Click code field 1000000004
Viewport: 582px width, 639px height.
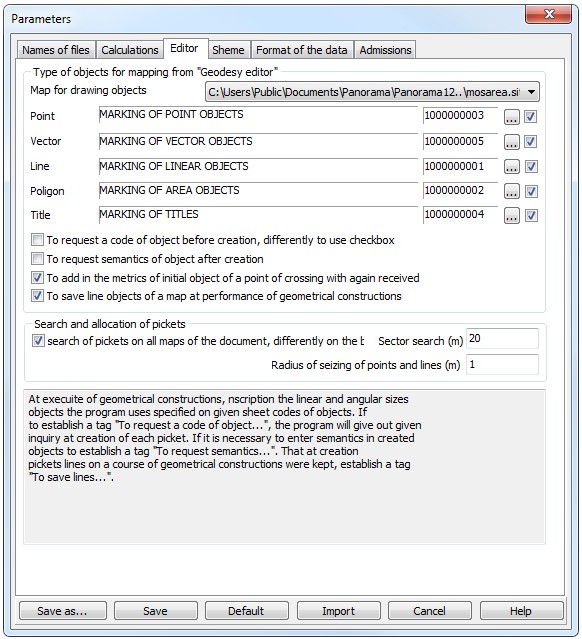(x=461, y=214)
